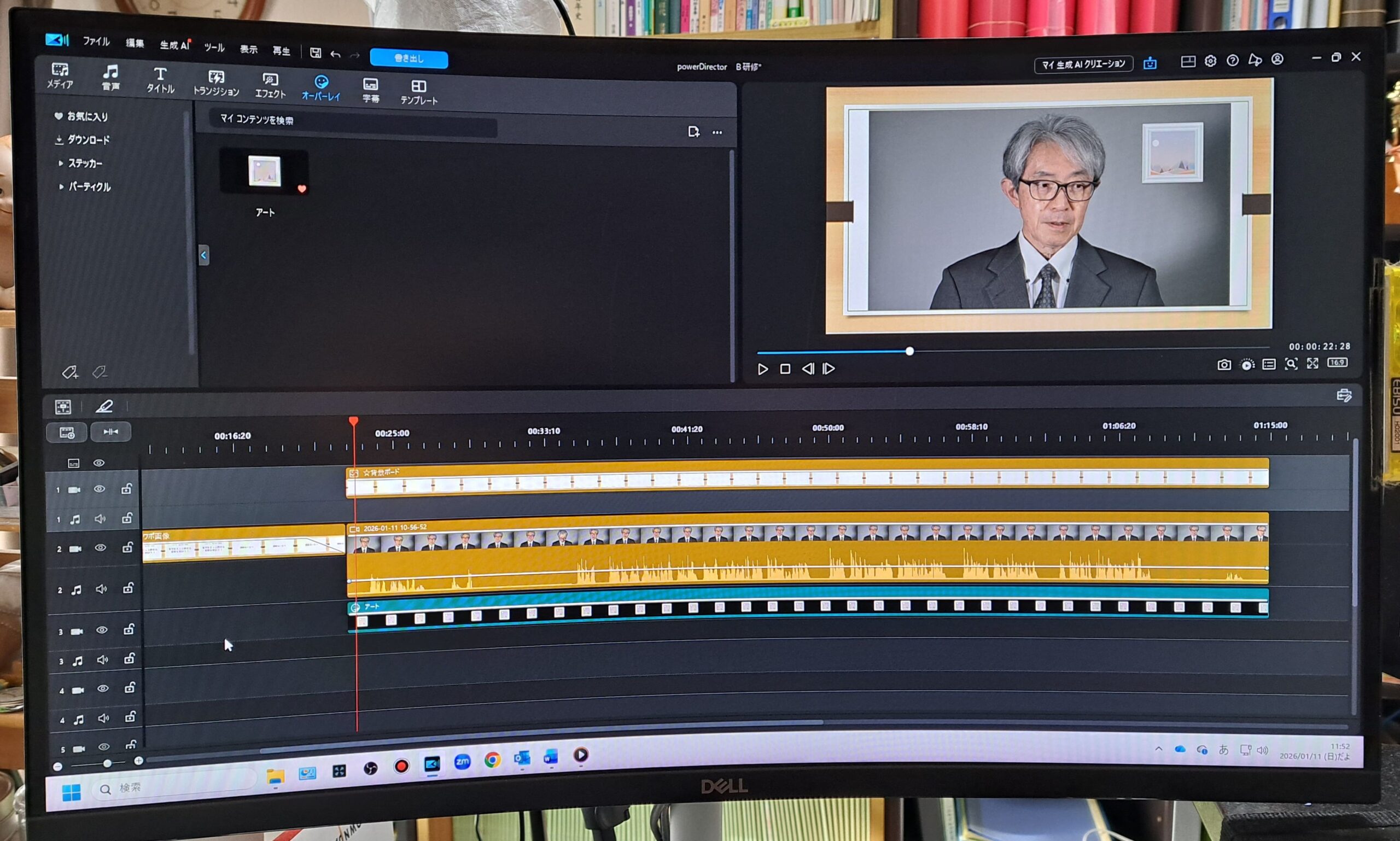Click the preview playback seek slider handle
Viewport: 1400px width, 841px height.
click(909, 352)
